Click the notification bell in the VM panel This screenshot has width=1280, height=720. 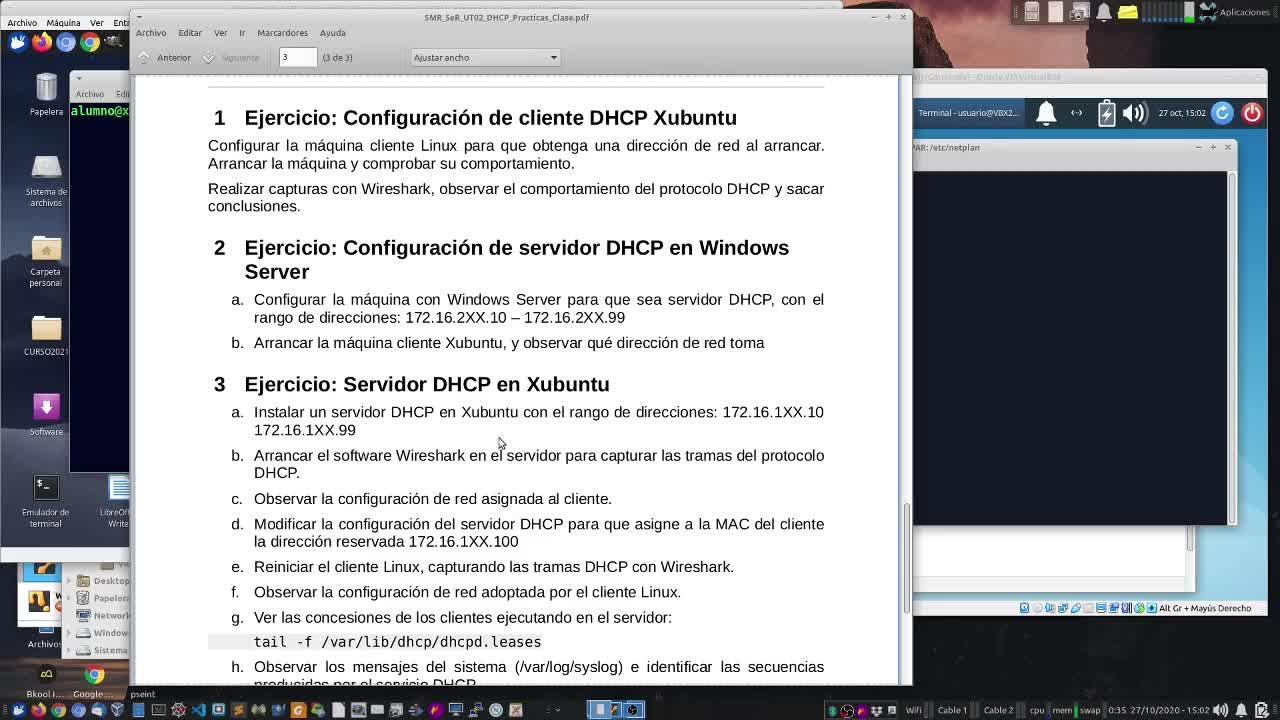pyautogui.click(x=1046, y=113)
